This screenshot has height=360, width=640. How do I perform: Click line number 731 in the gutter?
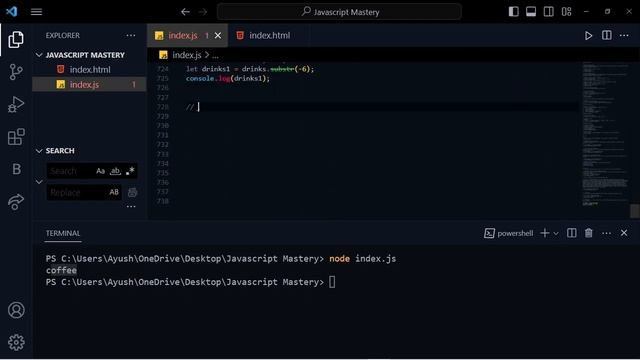coord(162,135)
